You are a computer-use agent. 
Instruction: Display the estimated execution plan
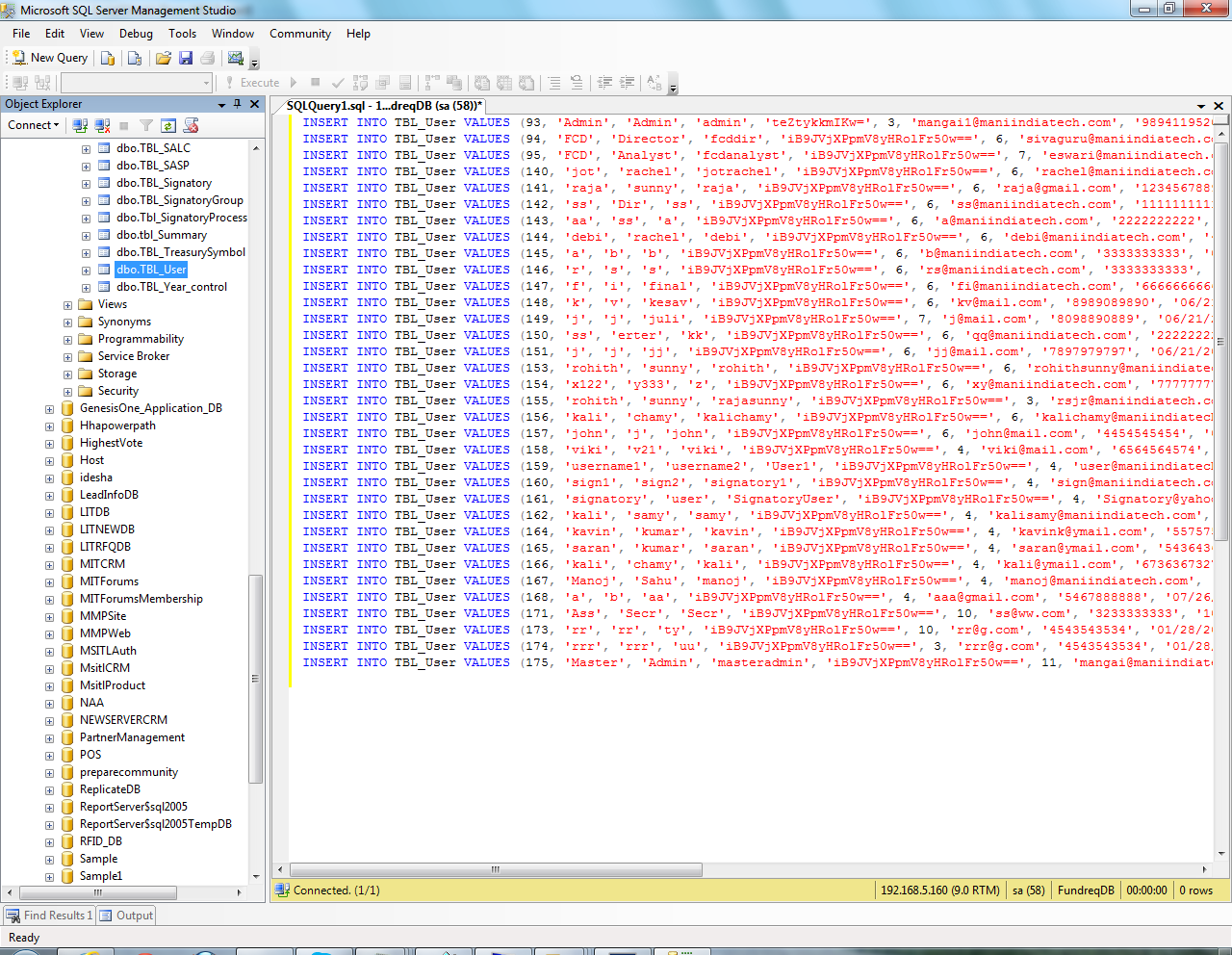[x=361, y=83]
